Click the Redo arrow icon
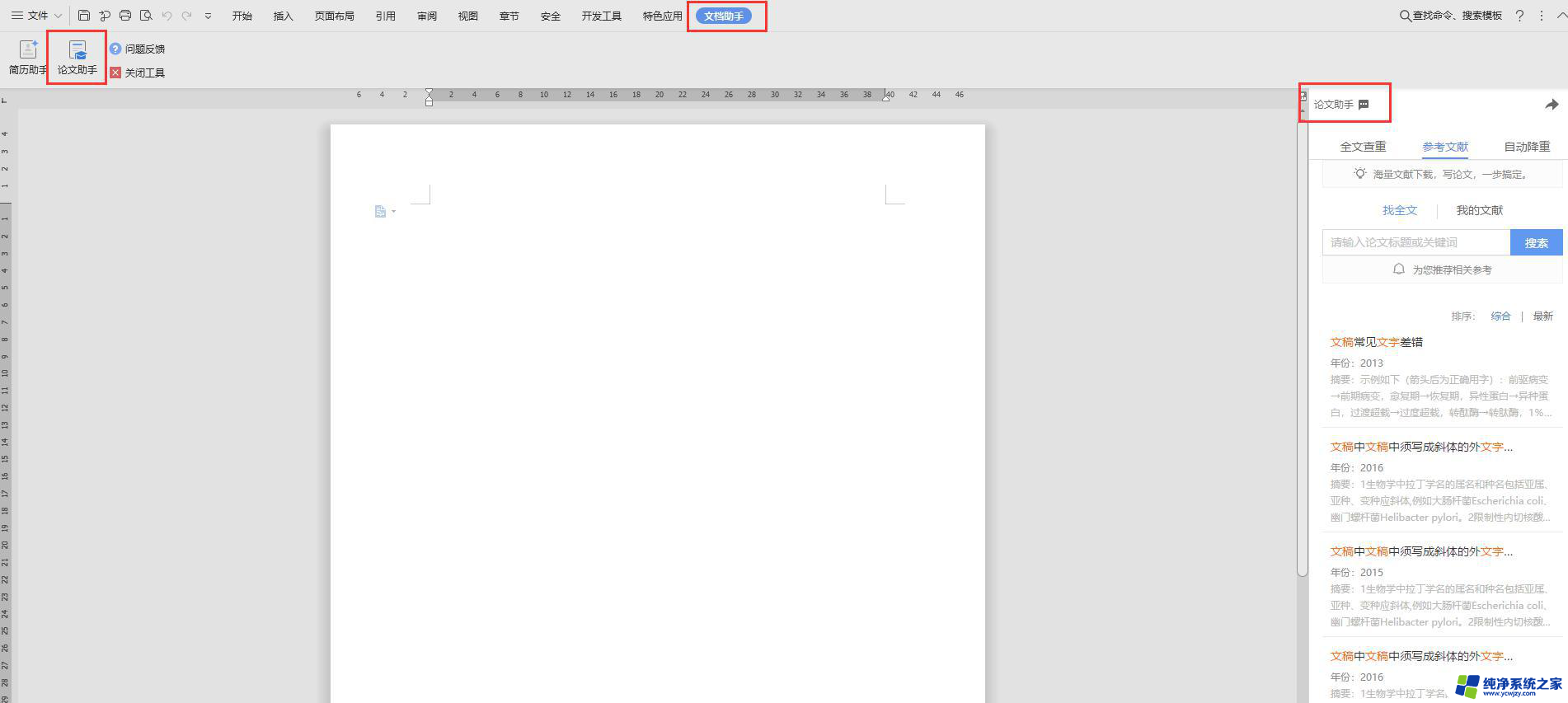1568x703 pixels. pyautogui.click(x=187, y=16)
